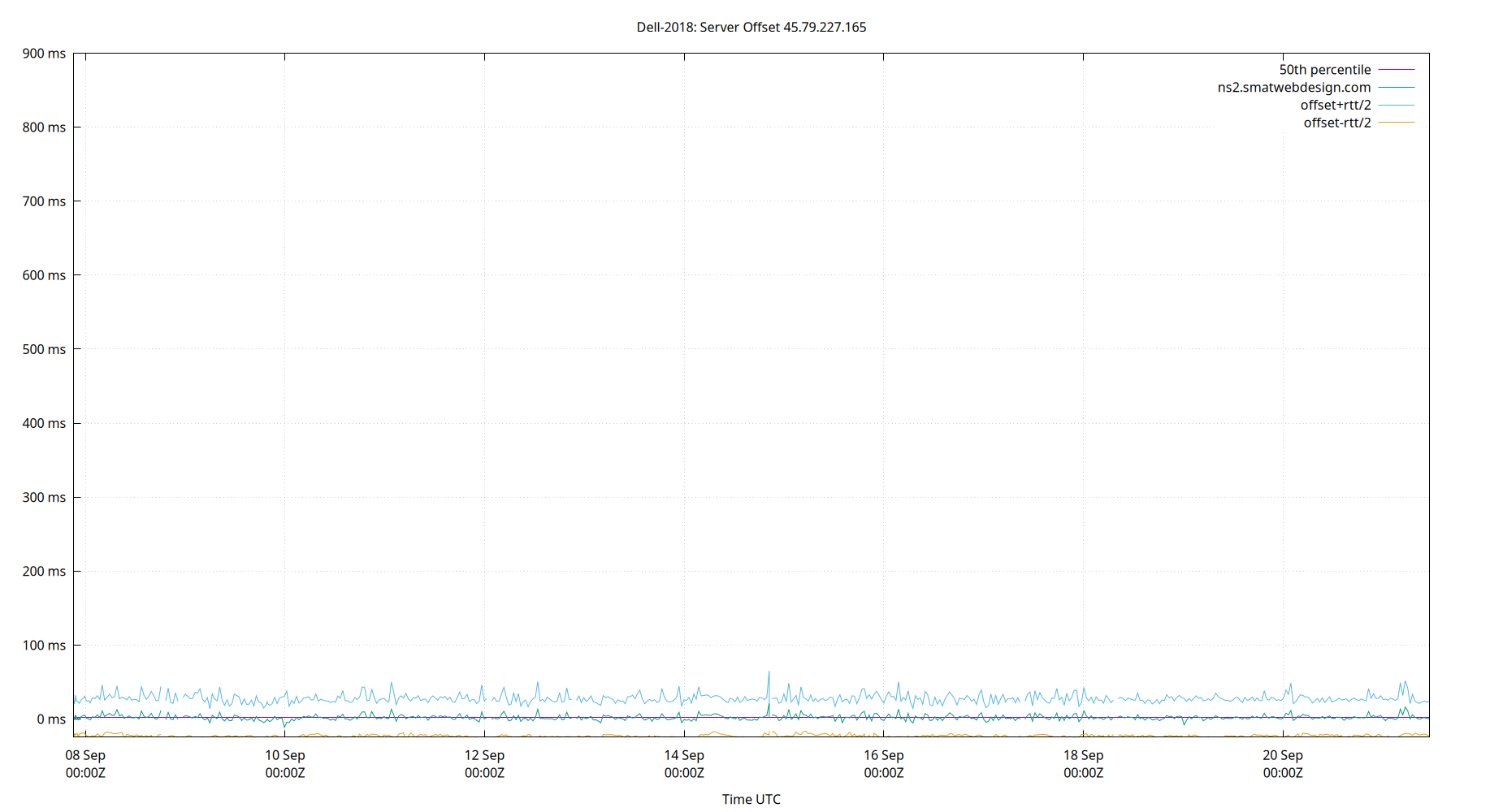Click the tall blue spike after 14 Sep
1503x812 pixels.
(x=769, y=684)
